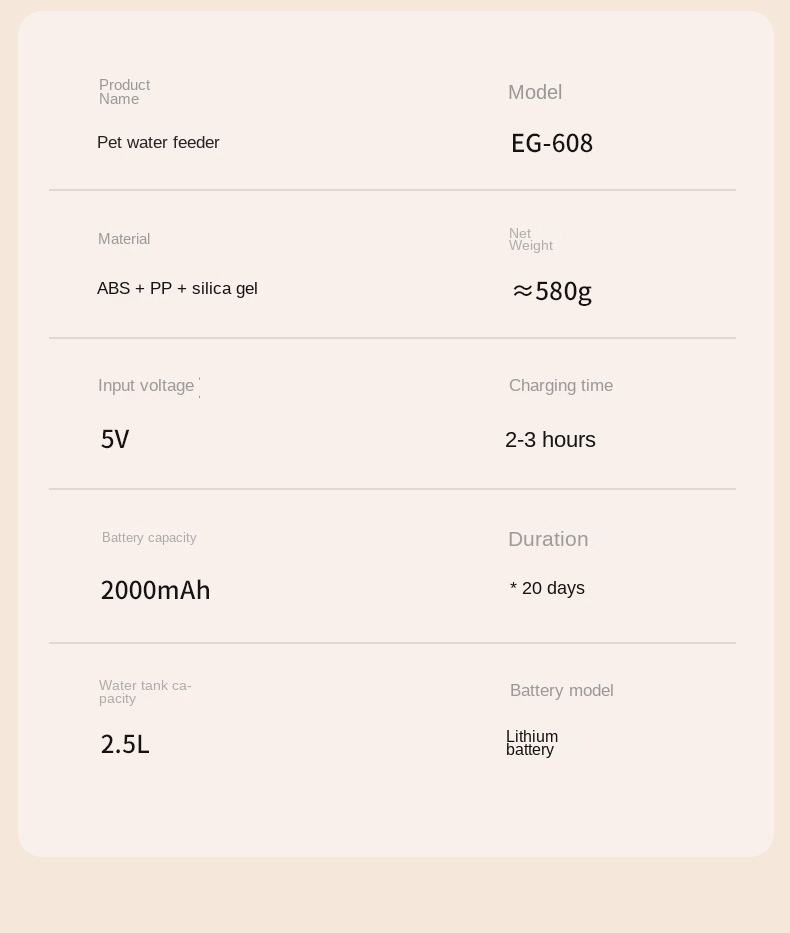
Task: Click the "Battery capacity" label
Action: 149,538
